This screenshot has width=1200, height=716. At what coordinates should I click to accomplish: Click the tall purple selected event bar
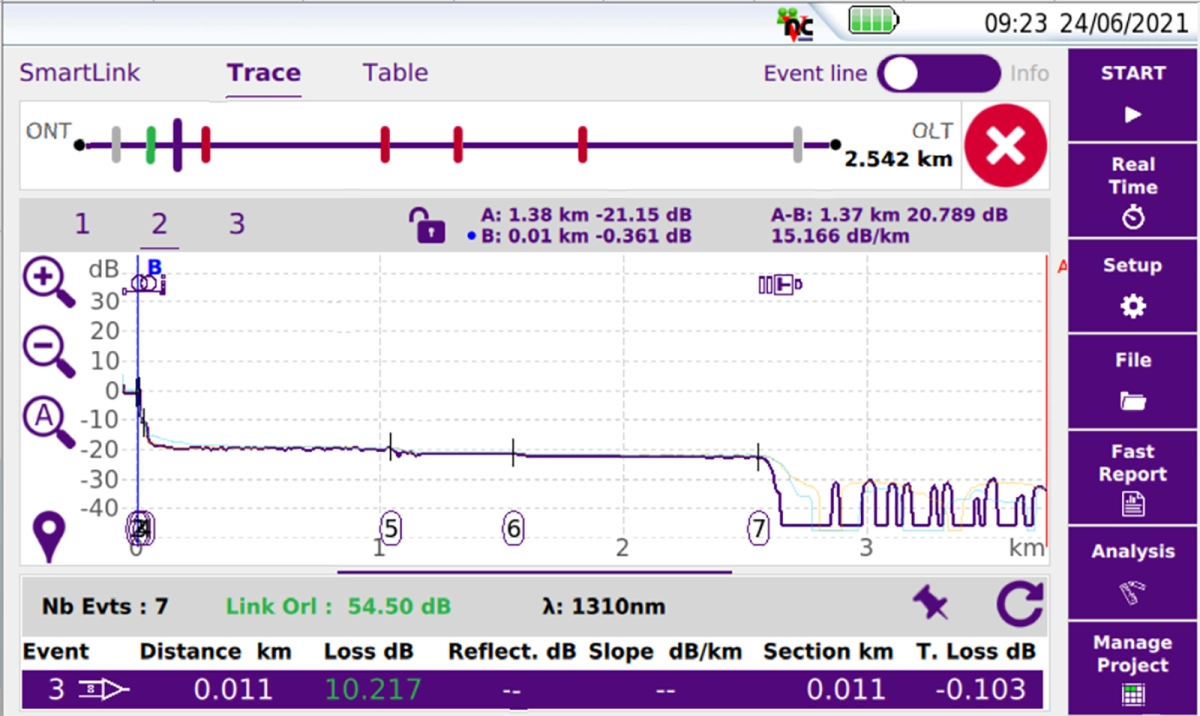click(177, 145)
